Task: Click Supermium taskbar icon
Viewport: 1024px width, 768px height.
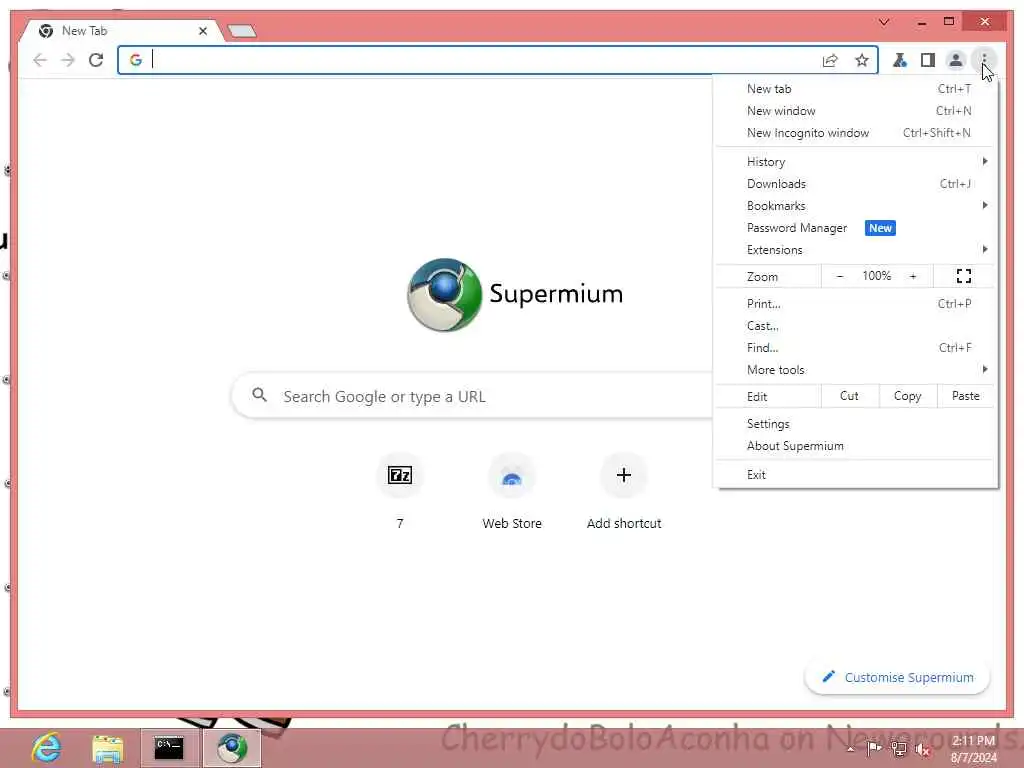Action: coord(232,748)
